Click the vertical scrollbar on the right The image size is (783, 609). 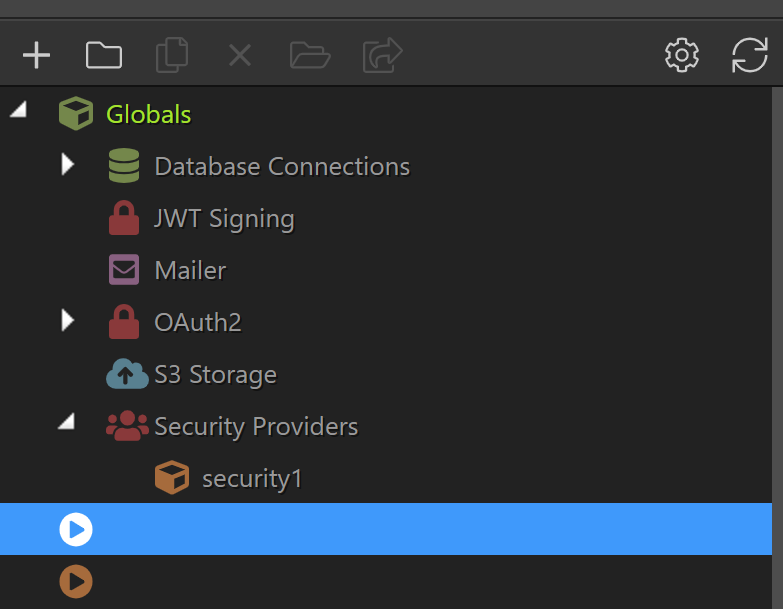(777, 348)
